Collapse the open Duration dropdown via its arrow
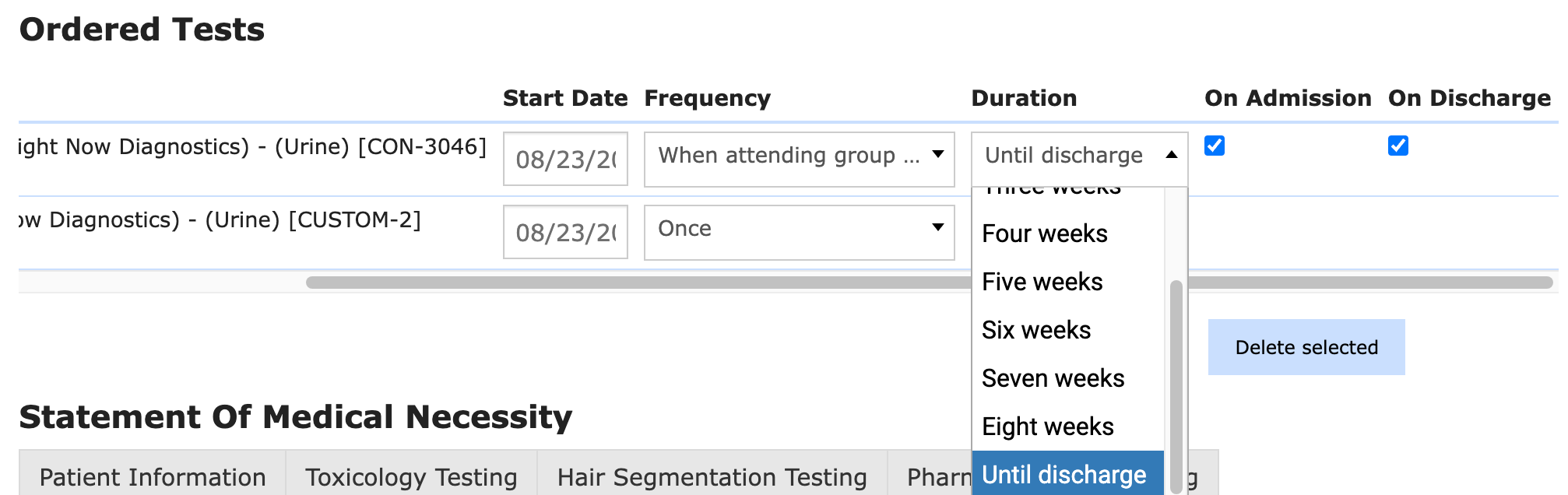 1171,155
